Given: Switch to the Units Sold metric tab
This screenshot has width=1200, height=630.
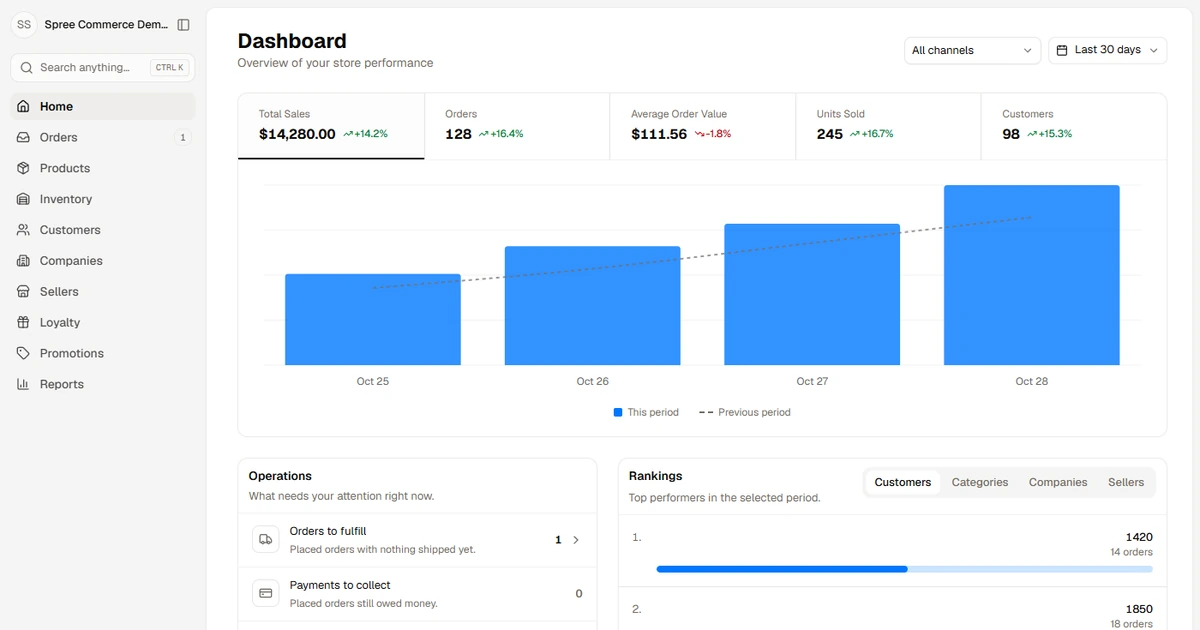Looking at the screenshot, I should 889,126.
